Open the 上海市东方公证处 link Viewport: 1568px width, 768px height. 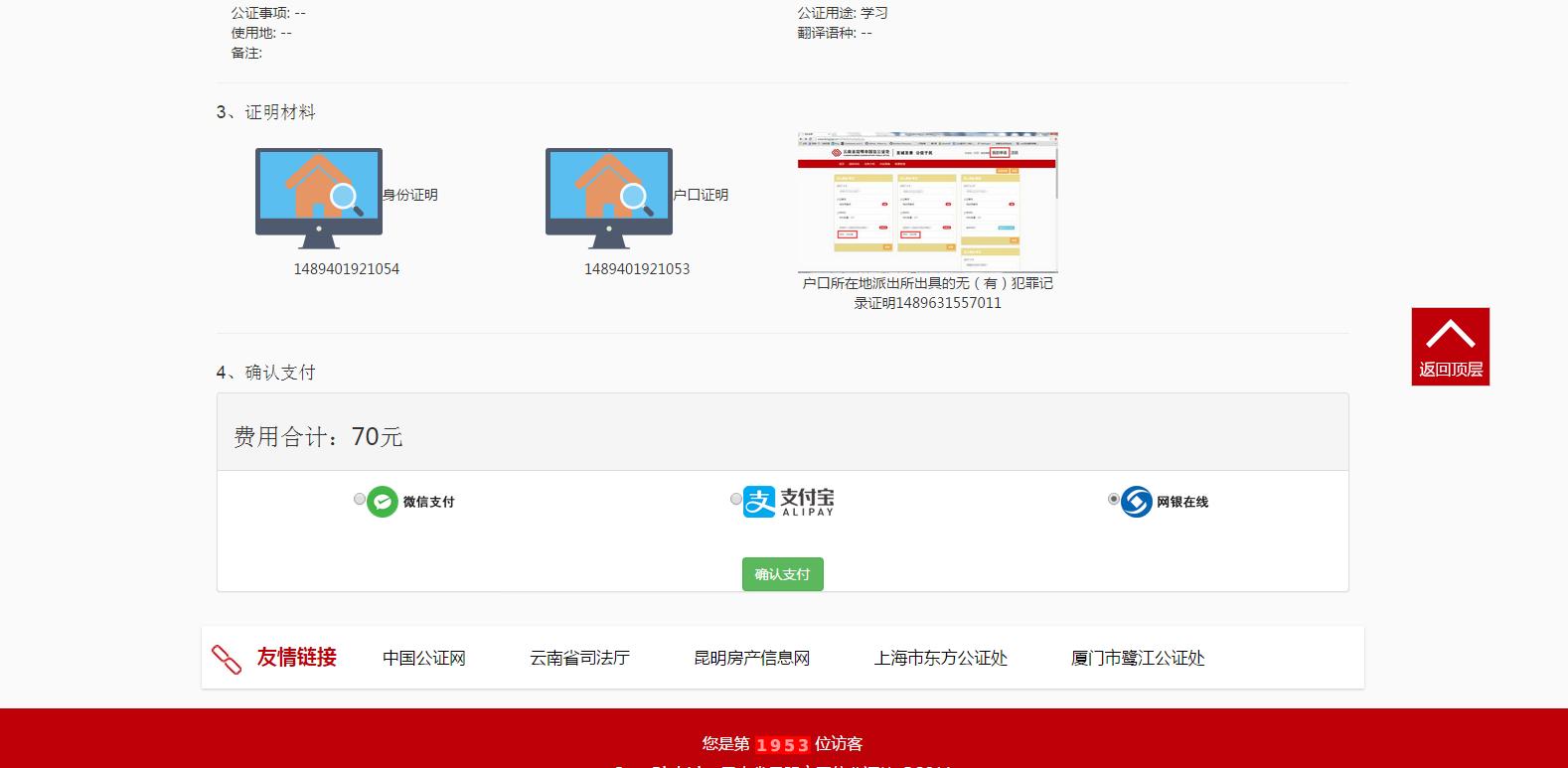click(940, 658)
